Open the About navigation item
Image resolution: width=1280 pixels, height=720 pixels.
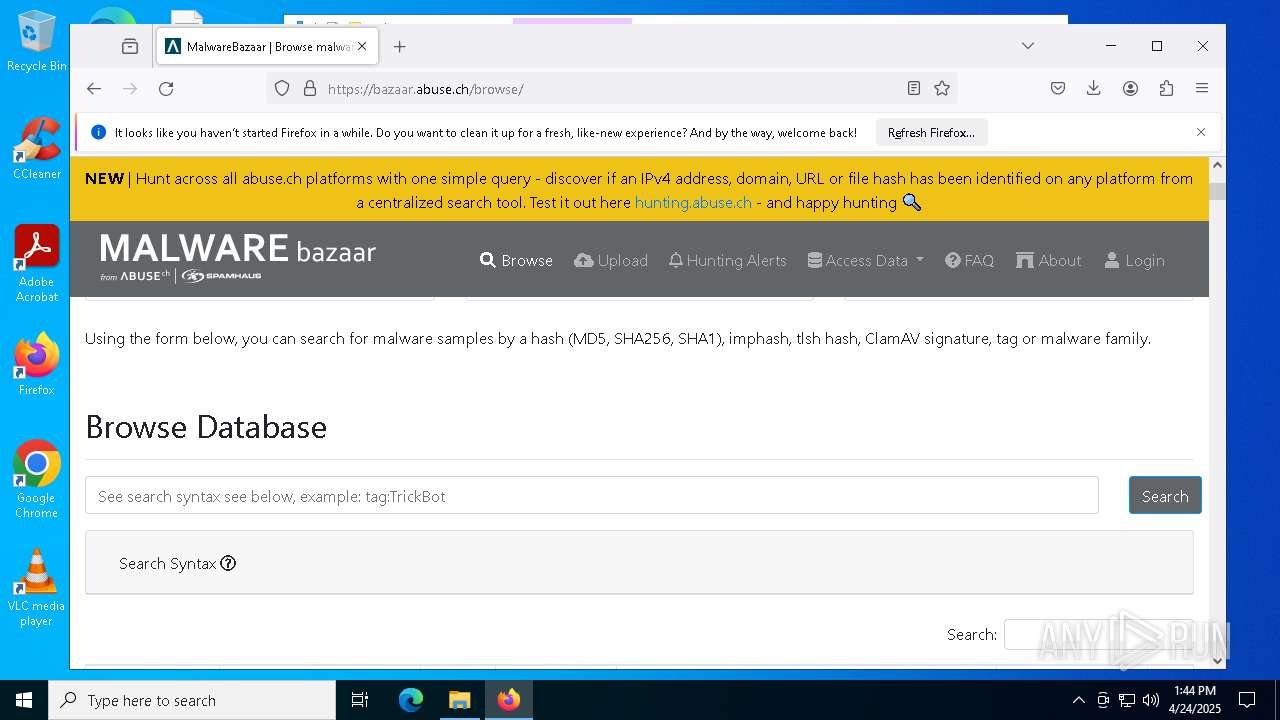tap(1048, 260)
